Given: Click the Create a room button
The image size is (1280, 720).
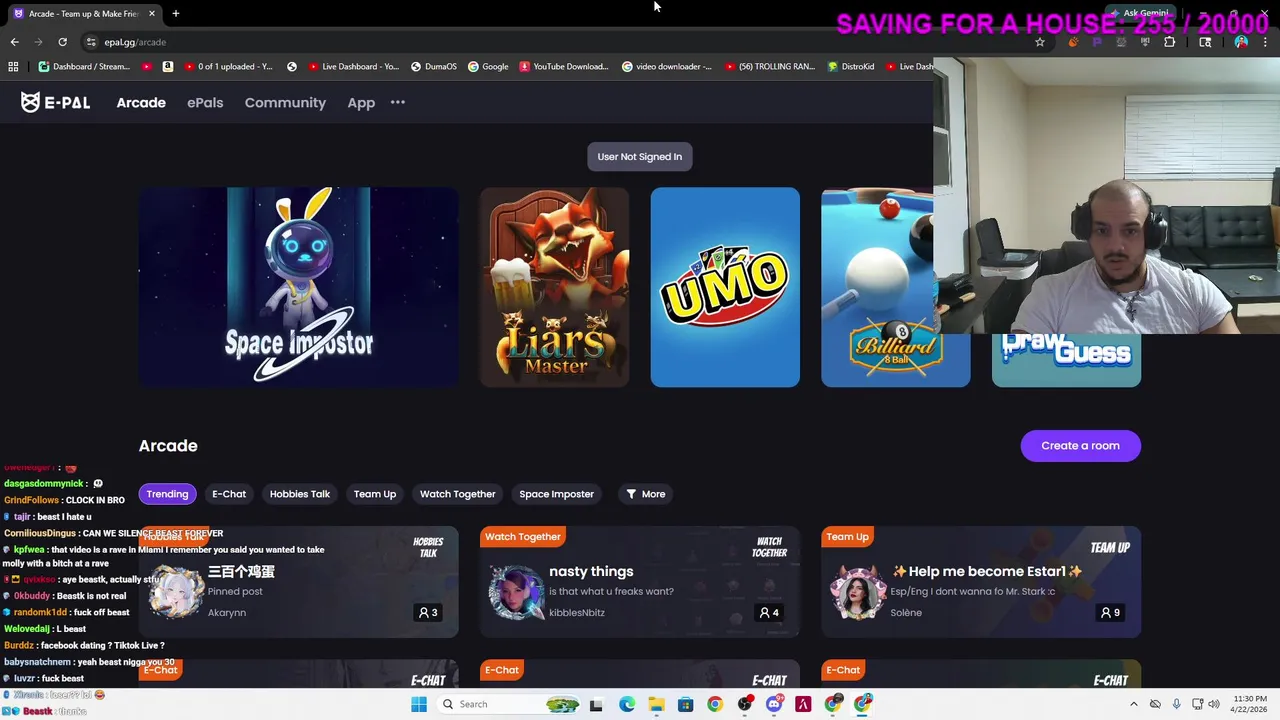Looking at the screenshot, I should coord(1080,446).
